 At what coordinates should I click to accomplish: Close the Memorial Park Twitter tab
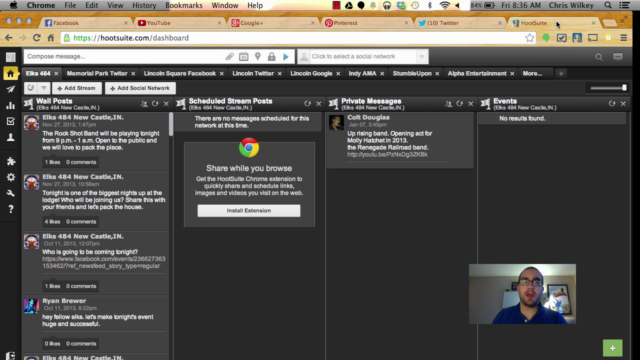133,73
